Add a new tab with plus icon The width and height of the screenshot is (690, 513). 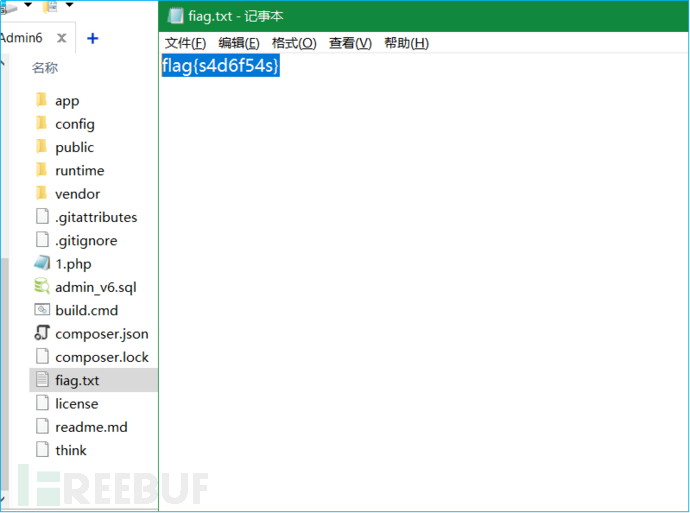click(92, 38)
